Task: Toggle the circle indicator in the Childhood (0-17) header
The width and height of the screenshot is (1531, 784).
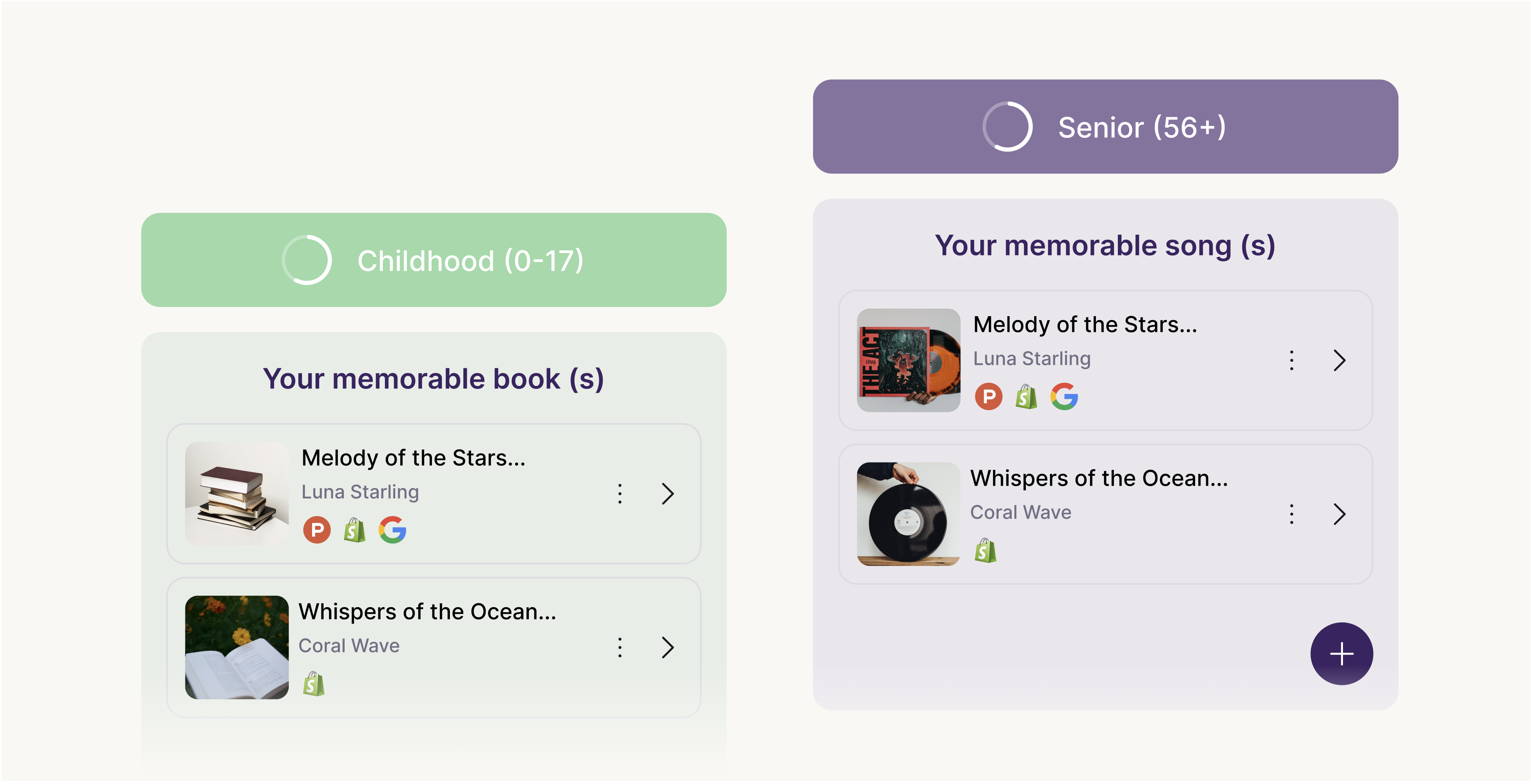Action: point(307,260)
